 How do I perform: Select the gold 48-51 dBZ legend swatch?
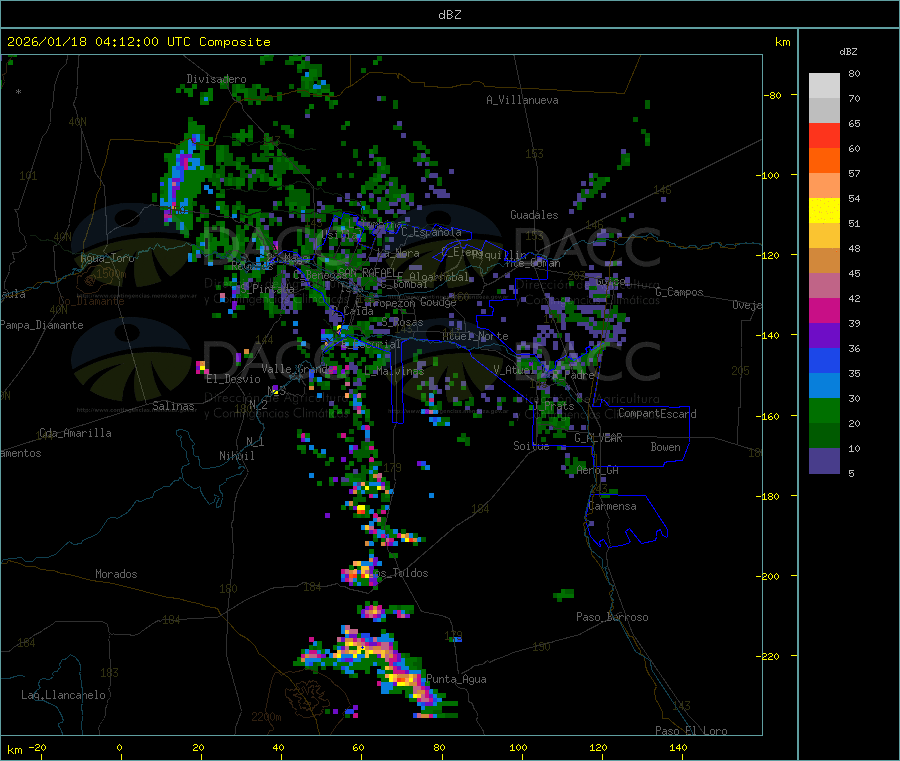(x=824, y=236)
